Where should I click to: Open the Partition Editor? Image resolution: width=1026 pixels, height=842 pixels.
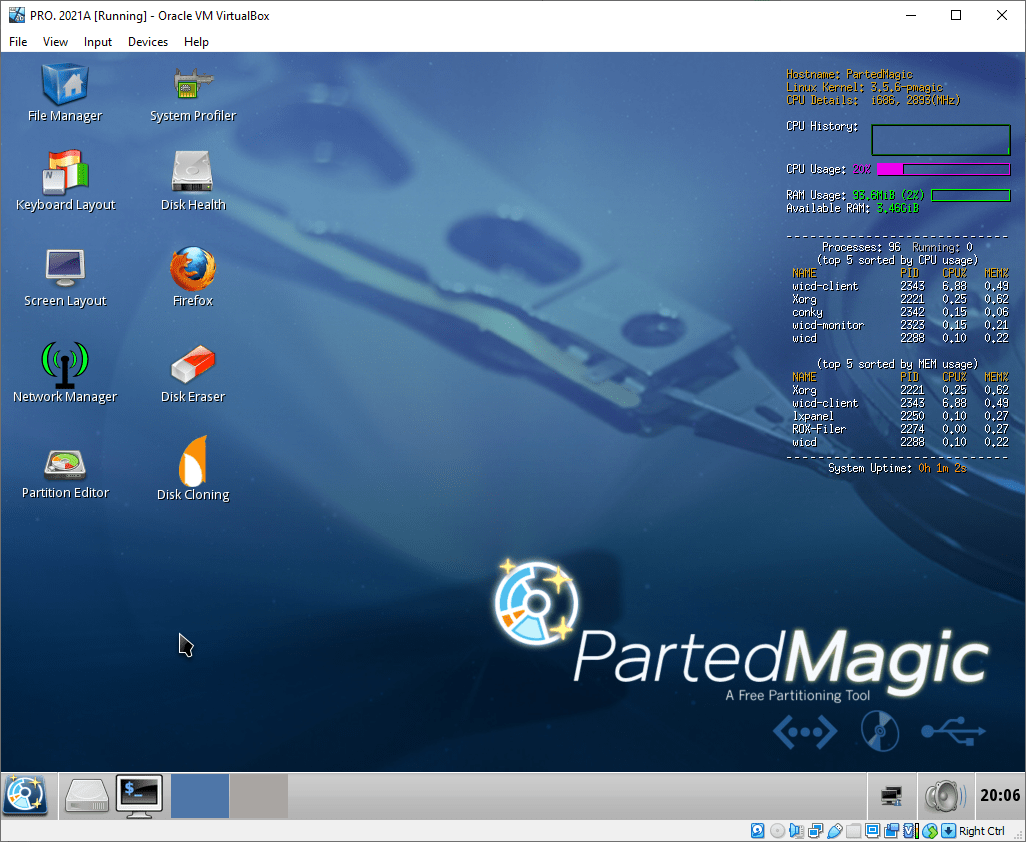[65, 474]
